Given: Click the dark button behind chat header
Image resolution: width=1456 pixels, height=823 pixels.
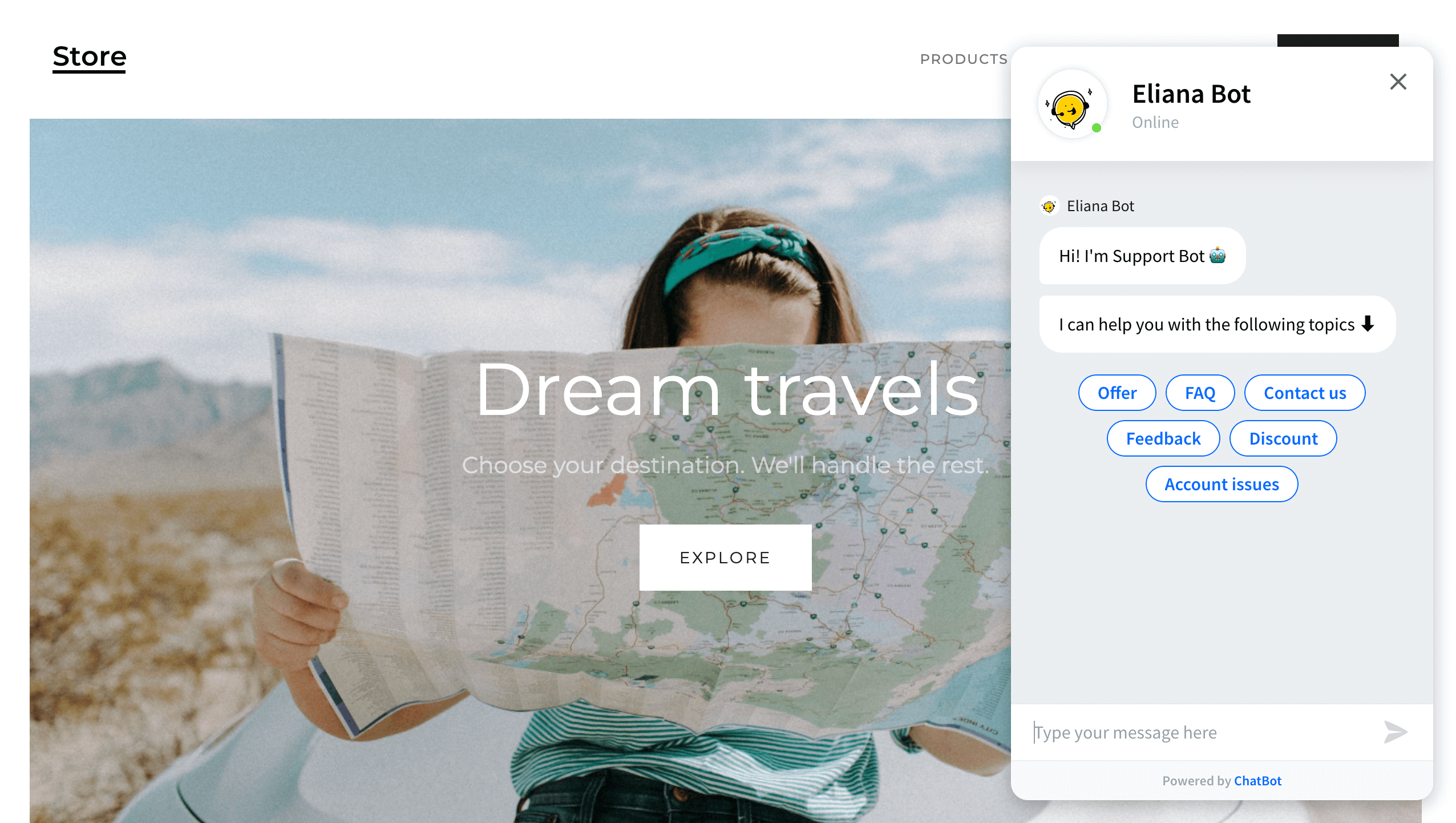Looking at the screenshot, I should click(x=1337, y=41).
